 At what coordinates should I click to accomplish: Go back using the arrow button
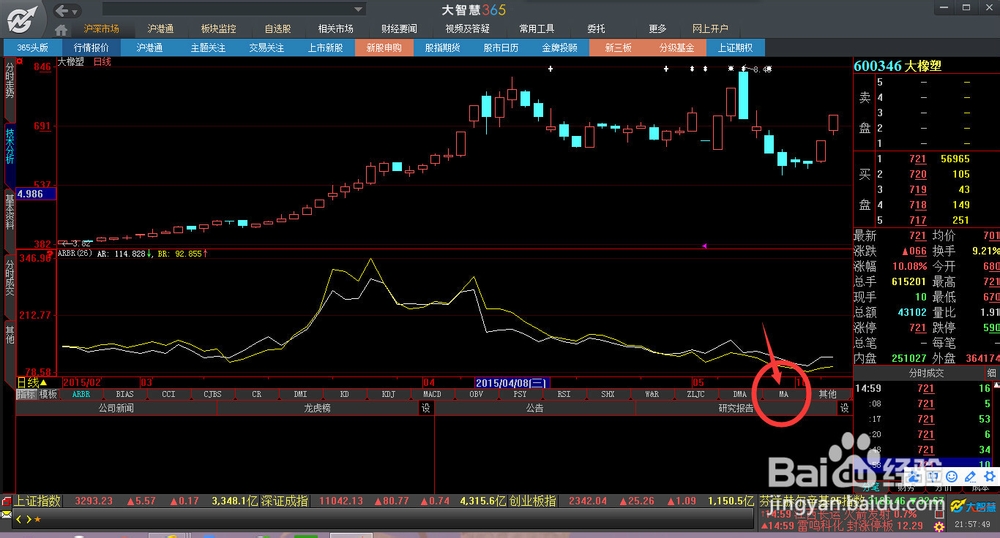[62, 11]
